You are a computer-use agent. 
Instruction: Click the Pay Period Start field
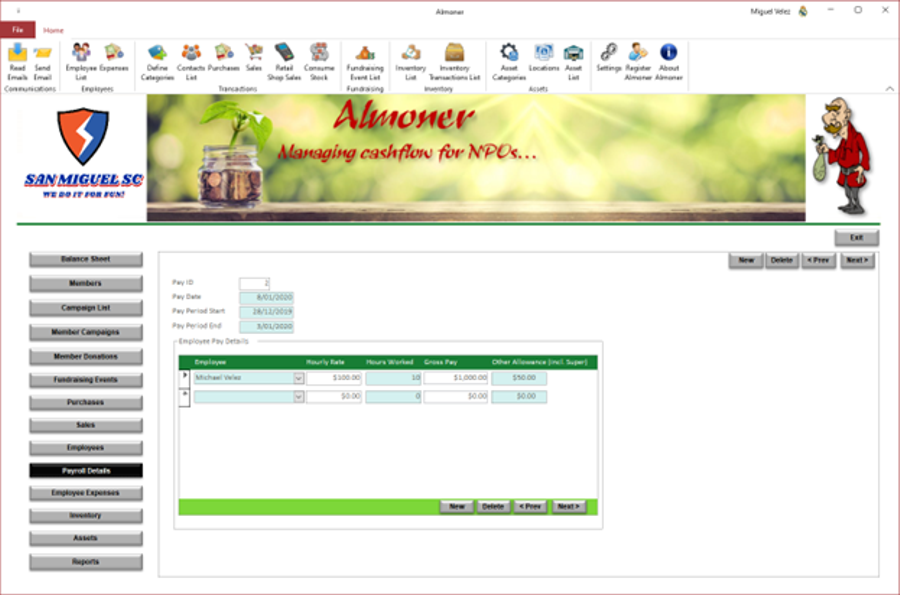pyautogui.click(x=266, y=312)
